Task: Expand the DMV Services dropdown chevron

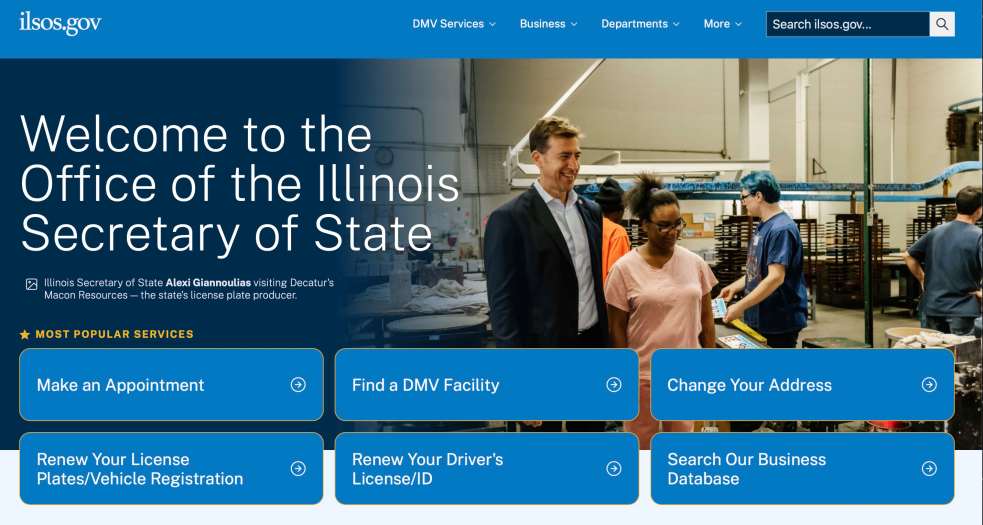Action: tap(492, 24)
